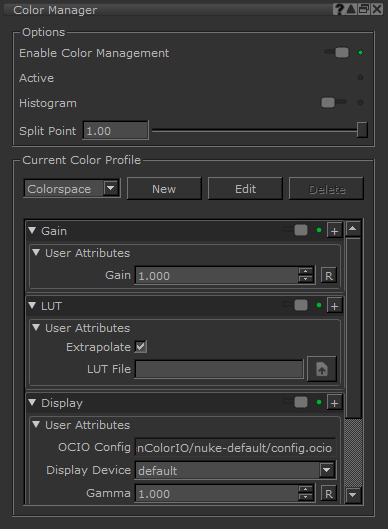This screenshot has height=529, width=388.
Task: Click the Edit profile button
Action: coord(245,189)
